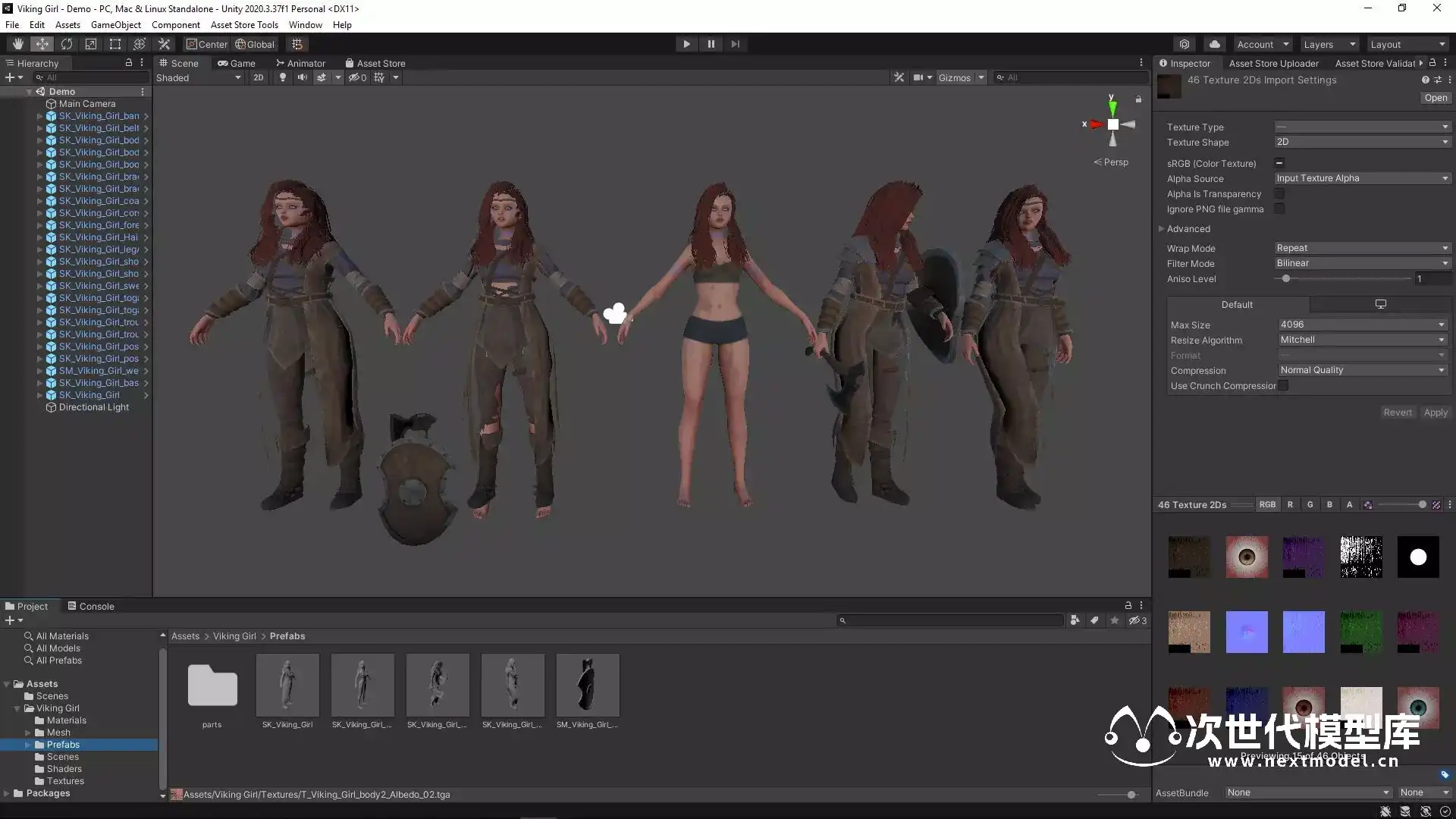Click the Apply button
The image size is (1456, 819).
coord(1435,413)
